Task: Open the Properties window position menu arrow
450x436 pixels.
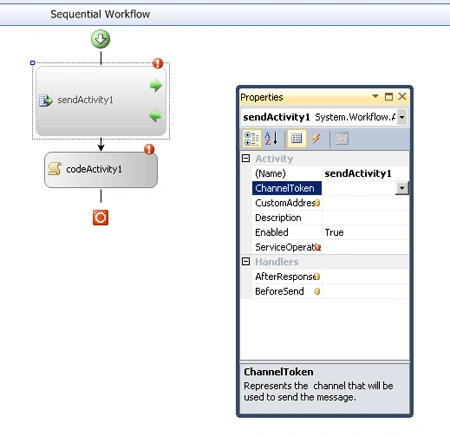Action: [x=375, y=96]
